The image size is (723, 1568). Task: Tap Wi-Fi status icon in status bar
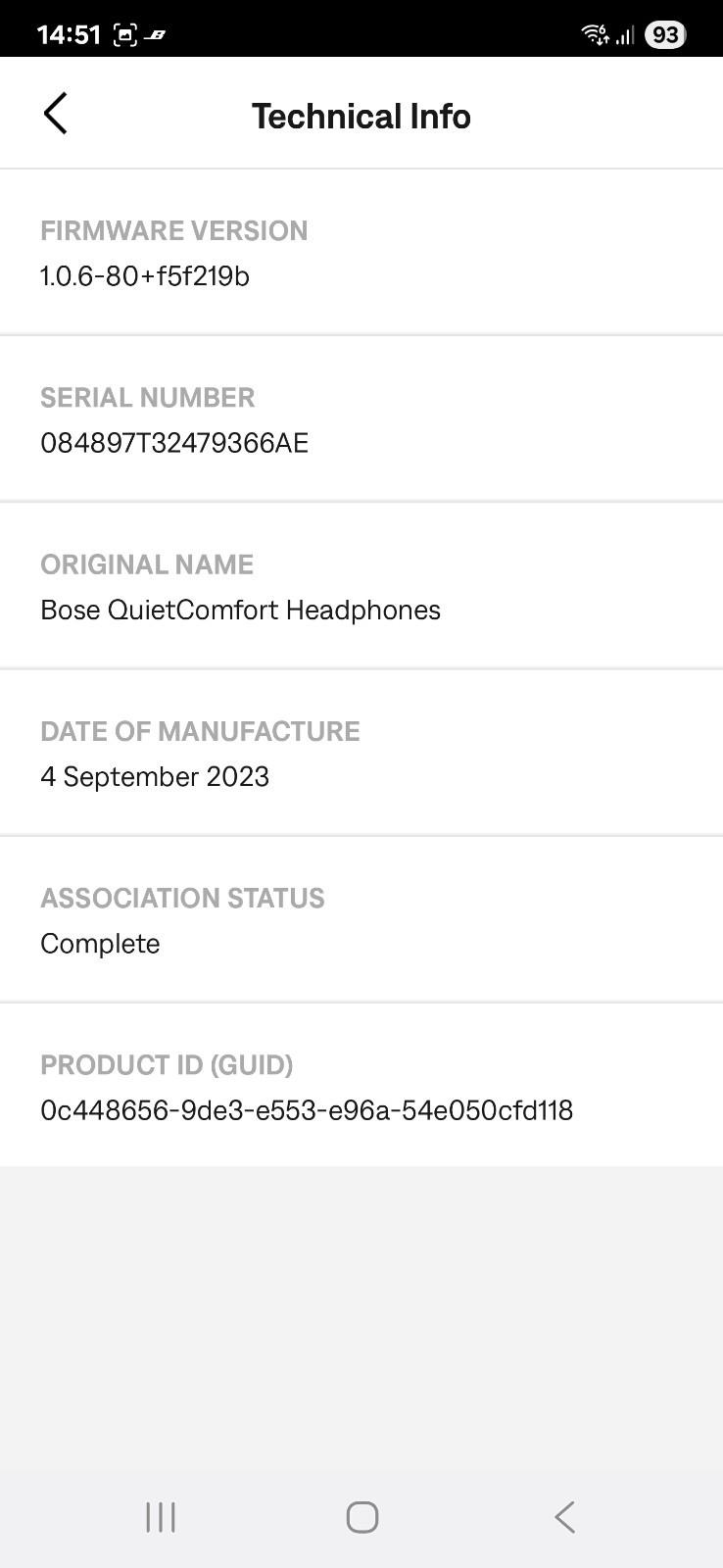point(596,35)
